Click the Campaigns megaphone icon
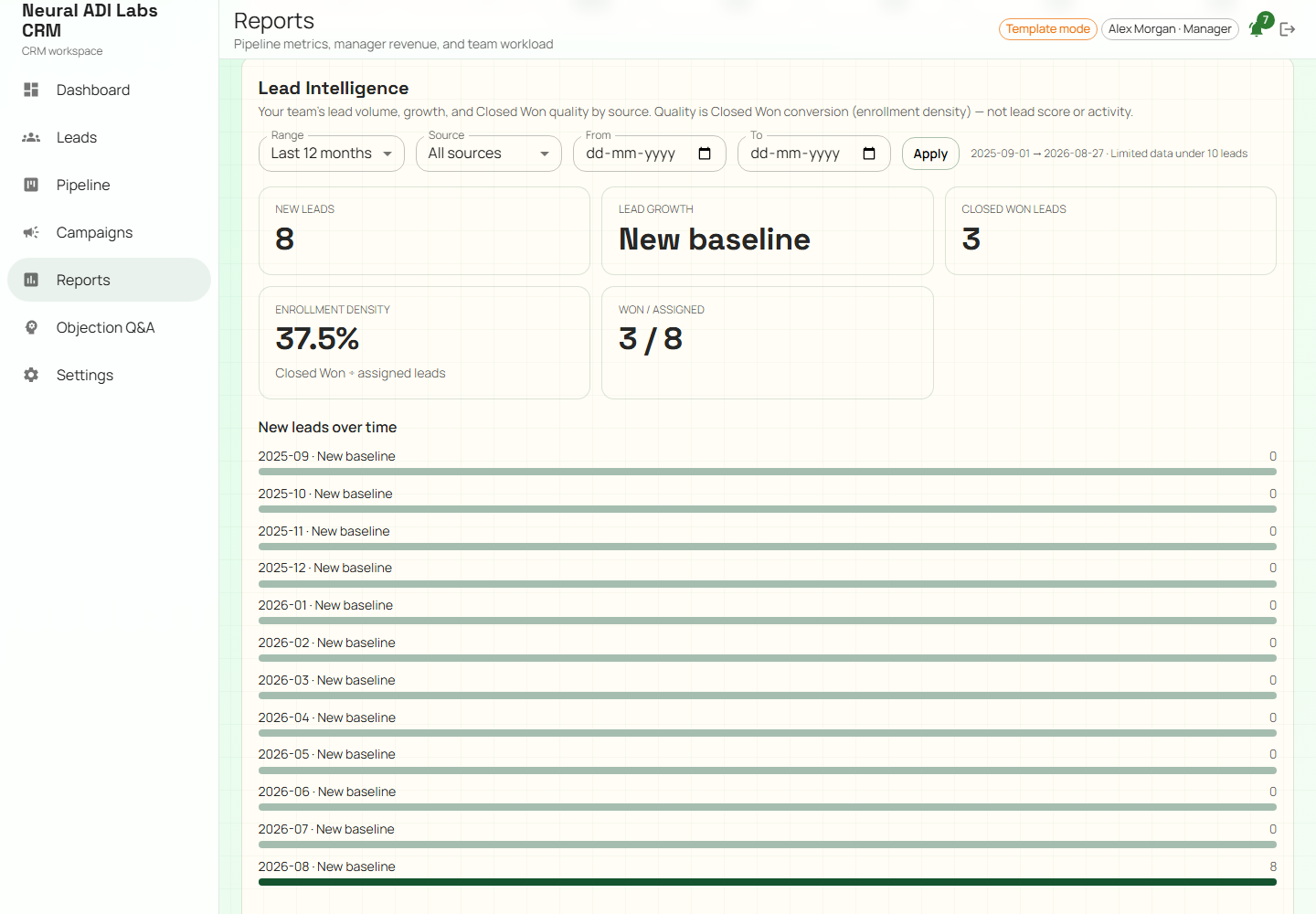The width and height of the screenshot is (1316, 914). click(x=31, y=232)
